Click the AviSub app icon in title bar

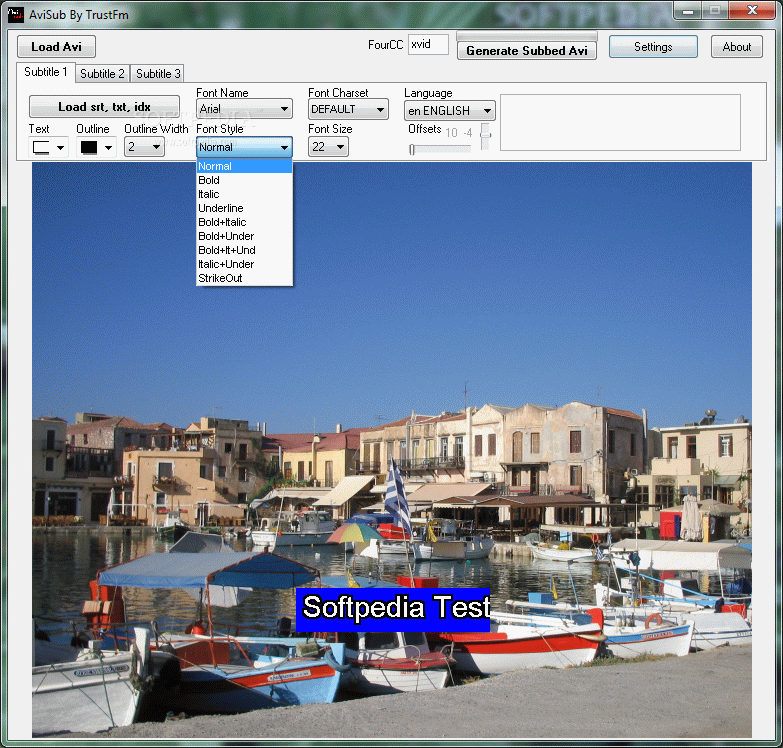(x=15, y=15)
